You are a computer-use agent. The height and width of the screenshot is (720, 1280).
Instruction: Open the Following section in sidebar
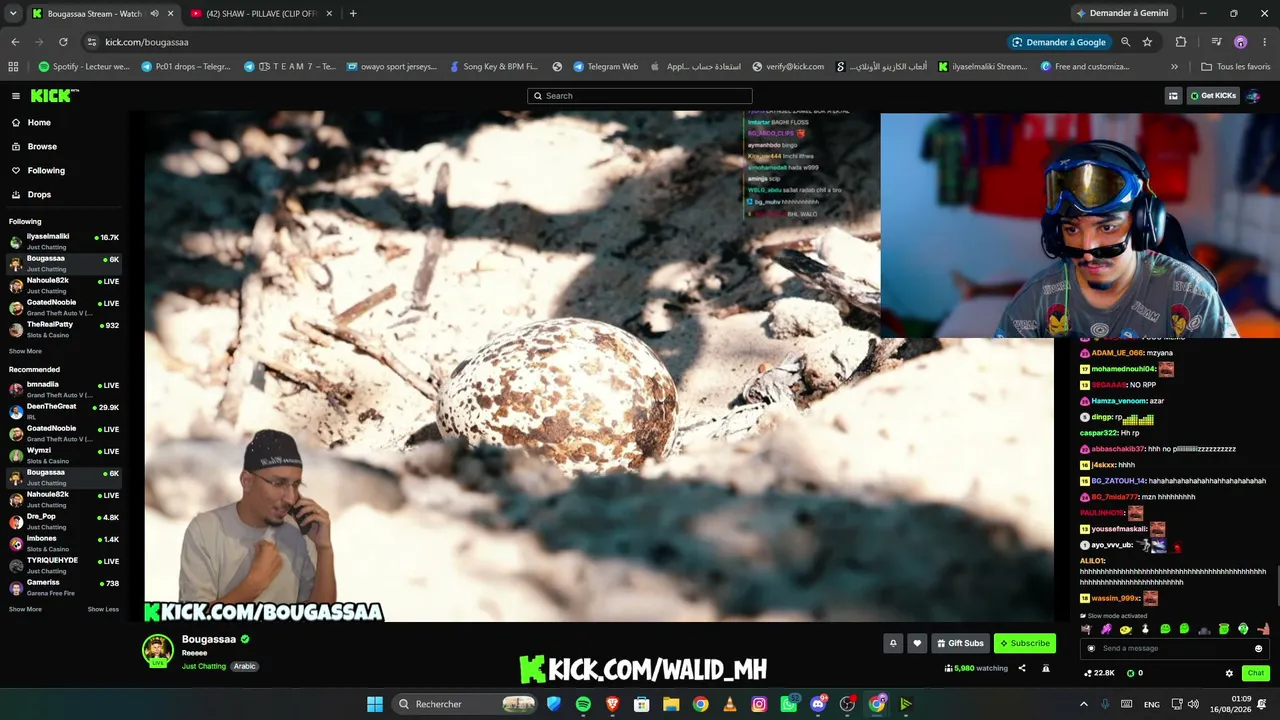pyautogui.click(x=46, y=170)
